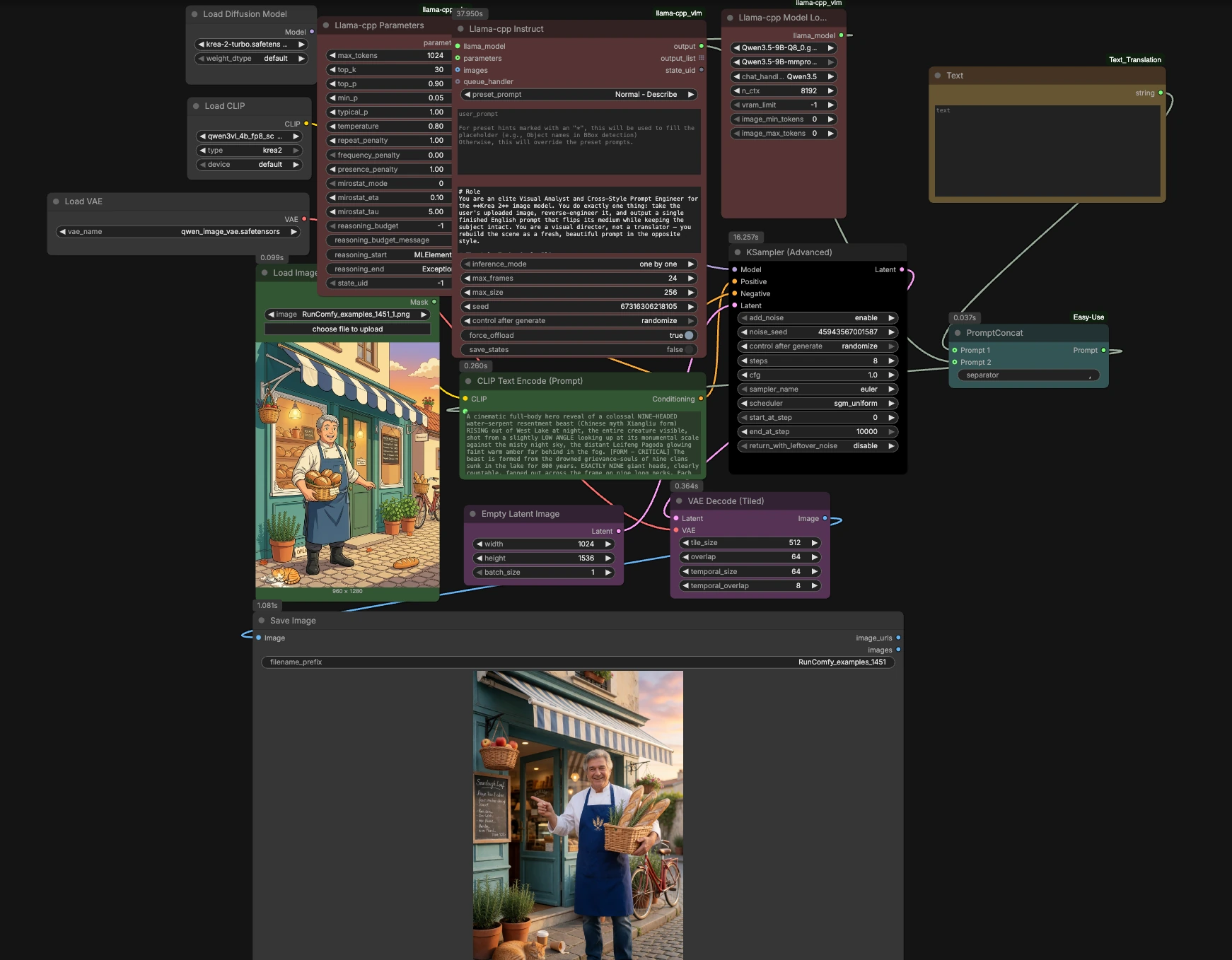Open the scheduler sgm_uniform dropdown
The height and width of the screenshot is (960, 1232).
click(818, 404)
